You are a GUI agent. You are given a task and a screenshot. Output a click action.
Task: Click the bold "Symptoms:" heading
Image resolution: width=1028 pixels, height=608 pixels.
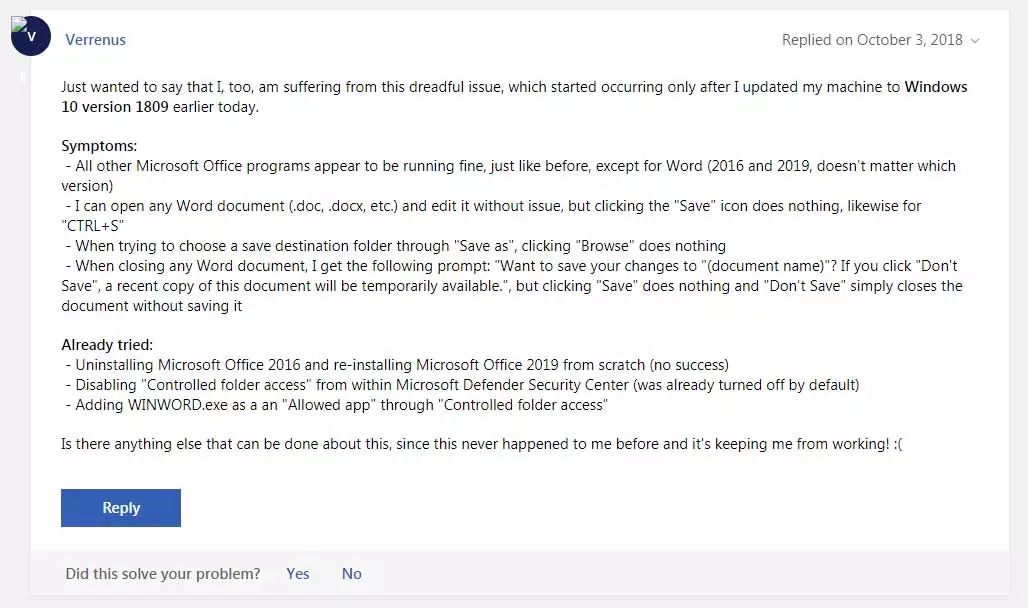tap(99, 146)
